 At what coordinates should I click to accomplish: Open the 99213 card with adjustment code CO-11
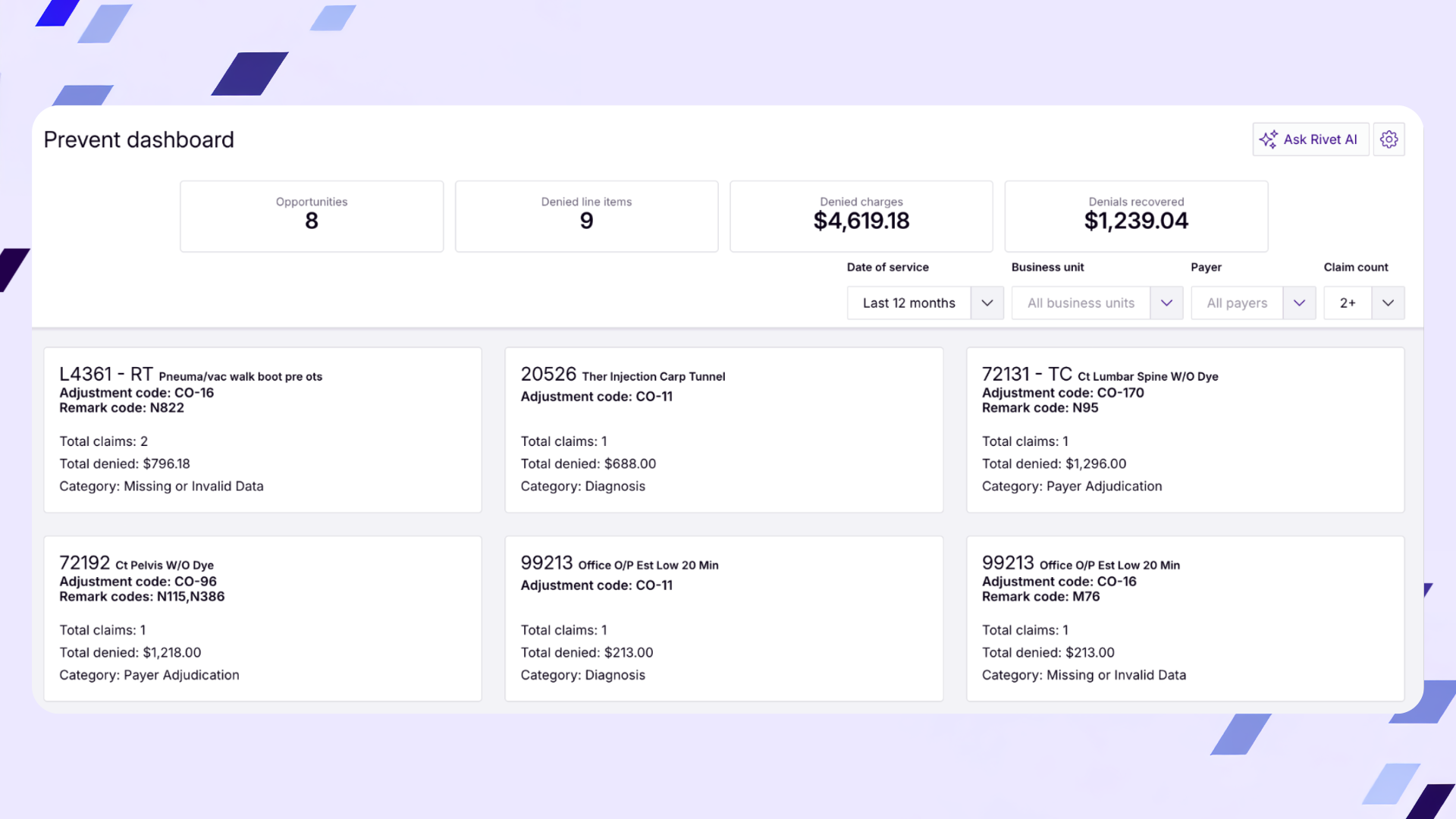click(723, 619)
